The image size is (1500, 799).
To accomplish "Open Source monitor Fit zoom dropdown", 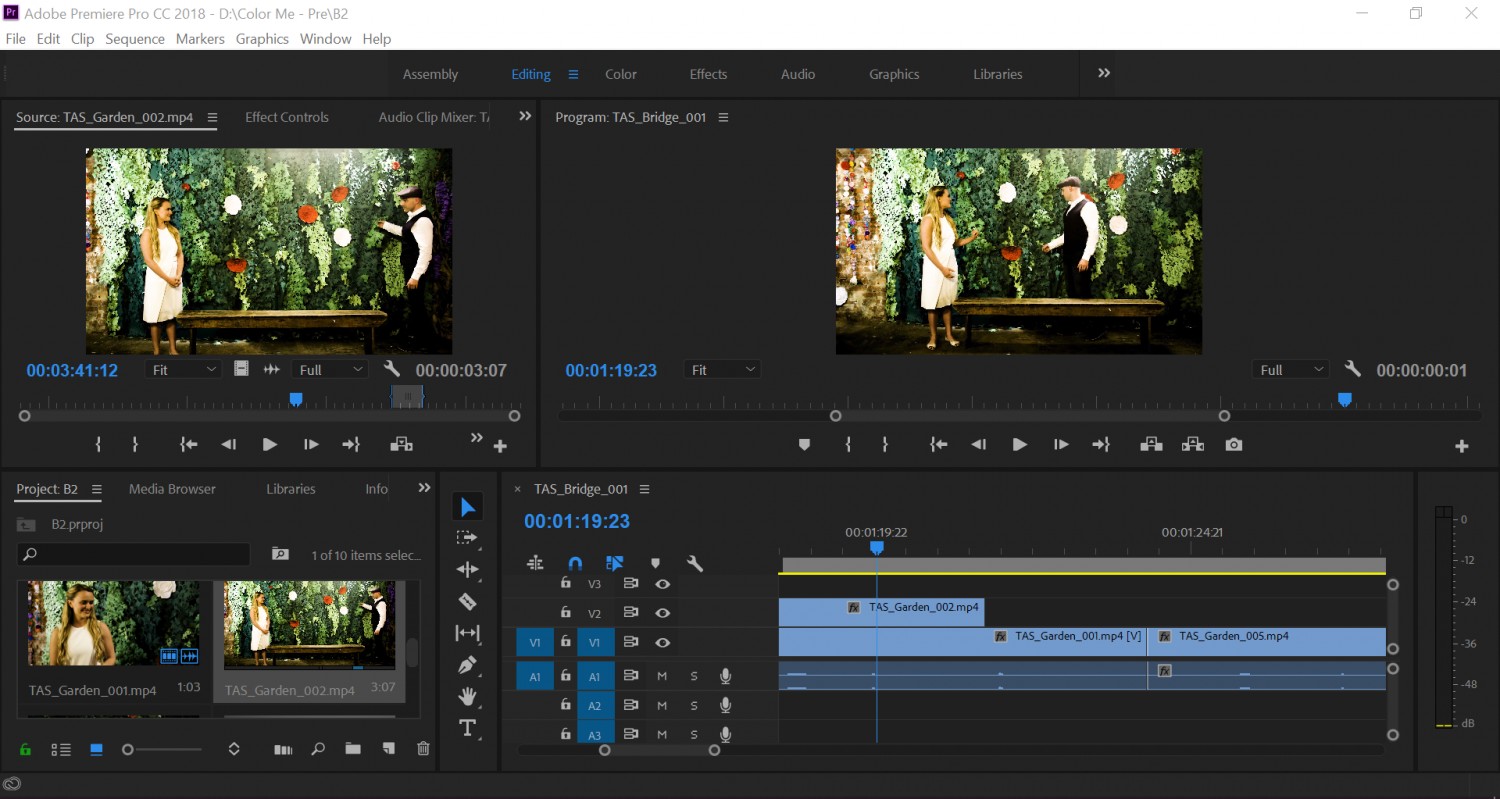I will coord(184,370).
